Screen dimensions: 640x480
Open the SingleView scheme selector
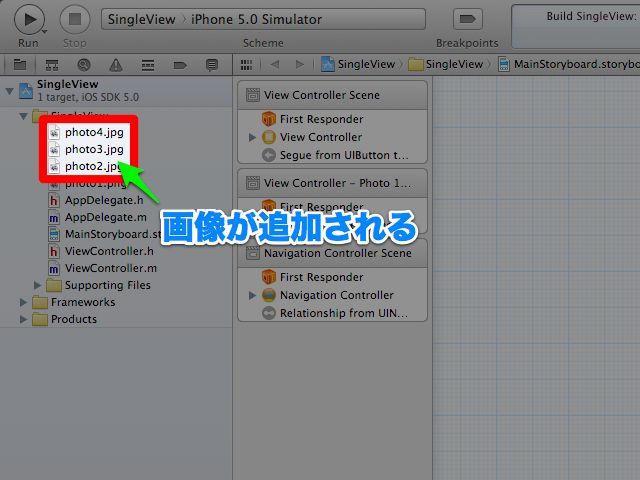(x=263, y=19)
